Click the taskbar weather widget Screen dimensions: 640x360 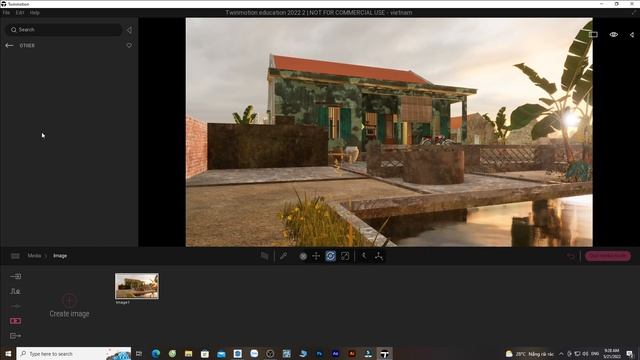(530, 354)
